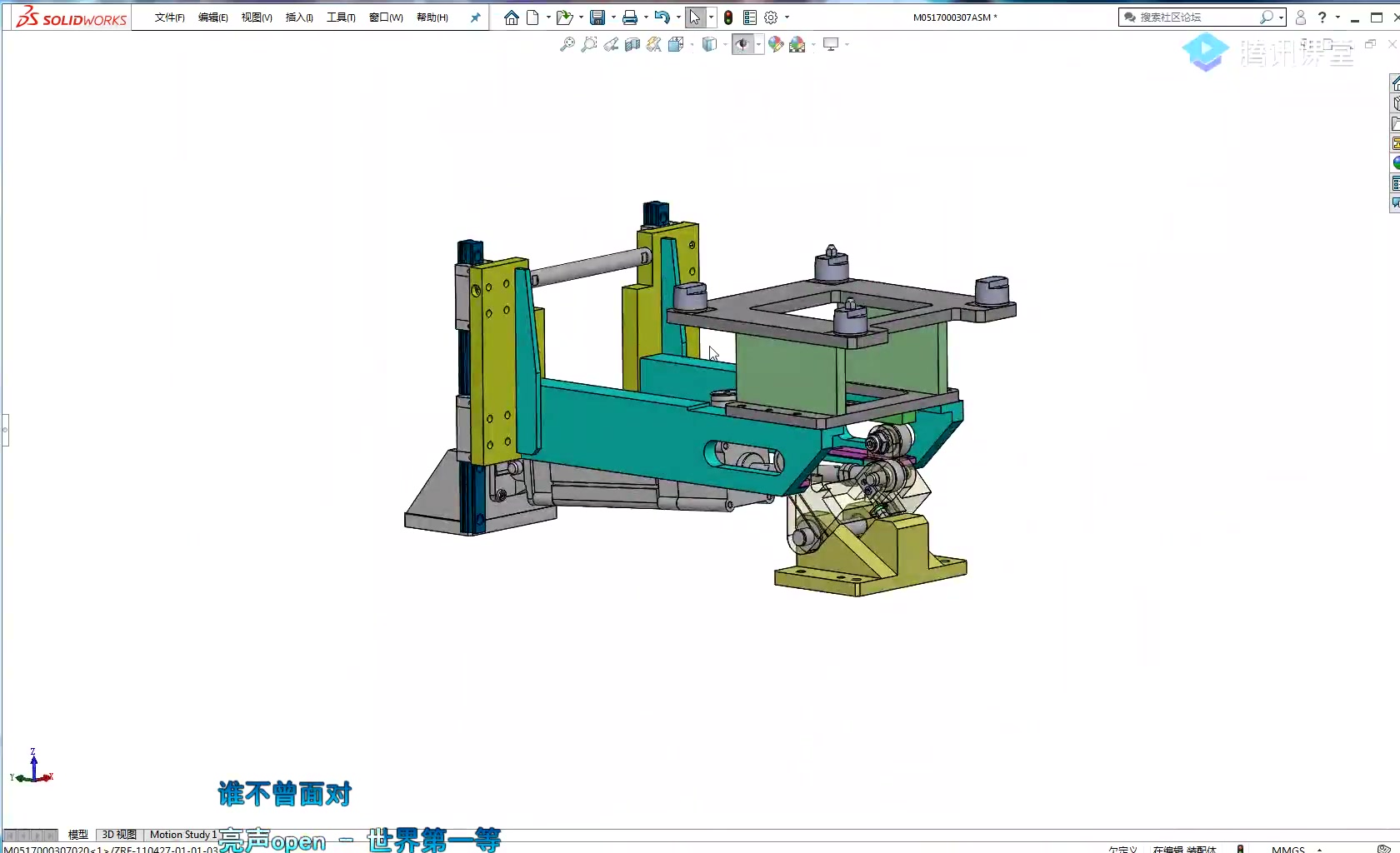The image size is (1400, 853).
Task: Open the Display Style cube icon
Action: (x=709, y=44)
